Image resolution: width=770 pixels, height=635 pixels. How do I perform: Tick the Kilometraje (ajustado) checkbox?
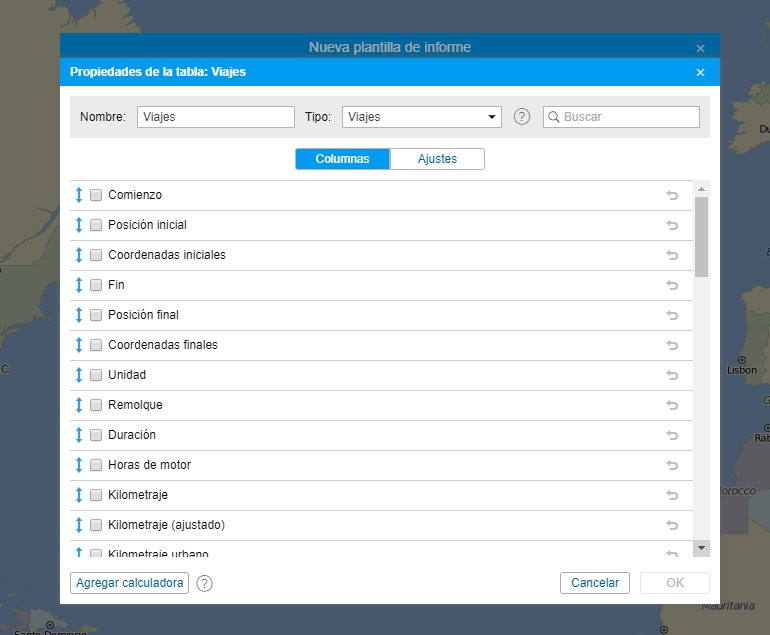tap(96, 525)
